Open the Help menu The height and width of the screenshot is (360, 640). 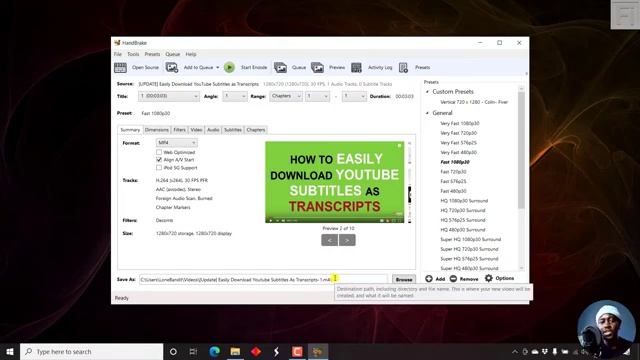tap(191, 54)
